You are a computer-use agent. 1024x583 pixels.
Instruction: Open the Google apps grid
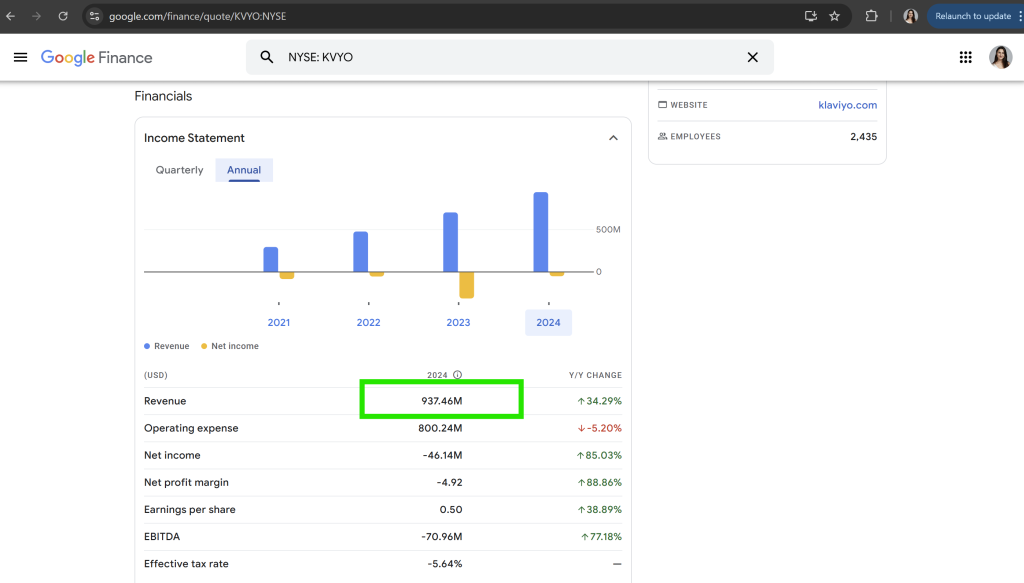(965, 57)
